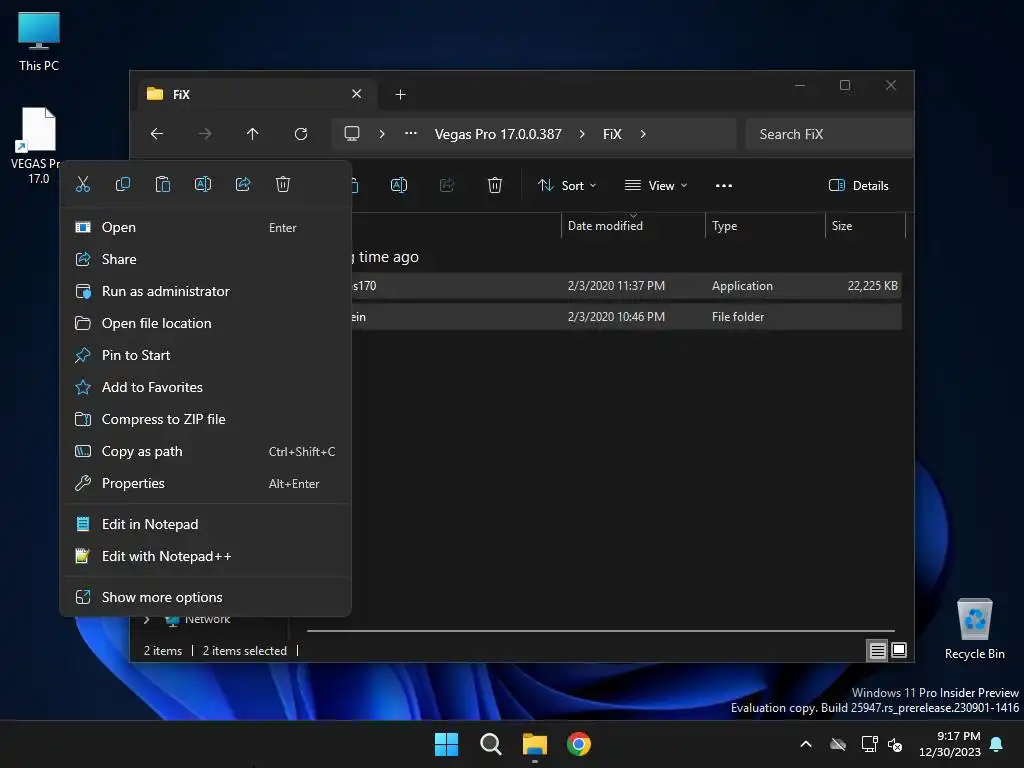This screenshot has height=768, width=1024.
Task: Sort by Date modified column
Action: 633,225
